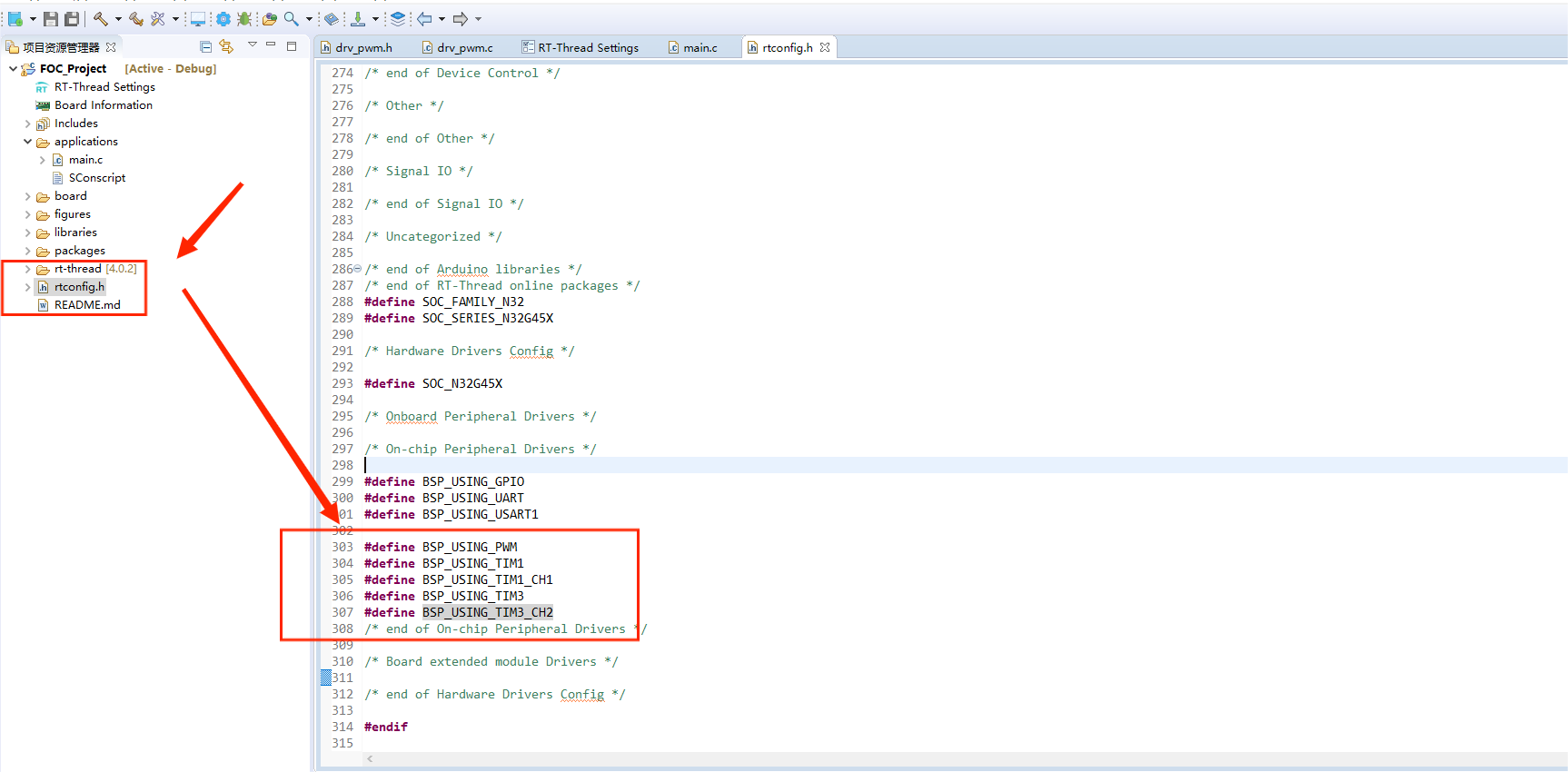Image resolution: width=1568 pixels, height=772 pixels.
Task: Switch to the drv_pwm.c tab
Action: click(x=458, y=47)
